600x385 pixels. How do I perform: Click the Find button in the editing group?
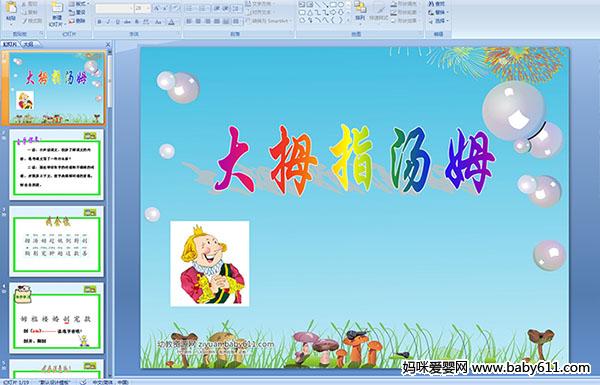[437, 4]
